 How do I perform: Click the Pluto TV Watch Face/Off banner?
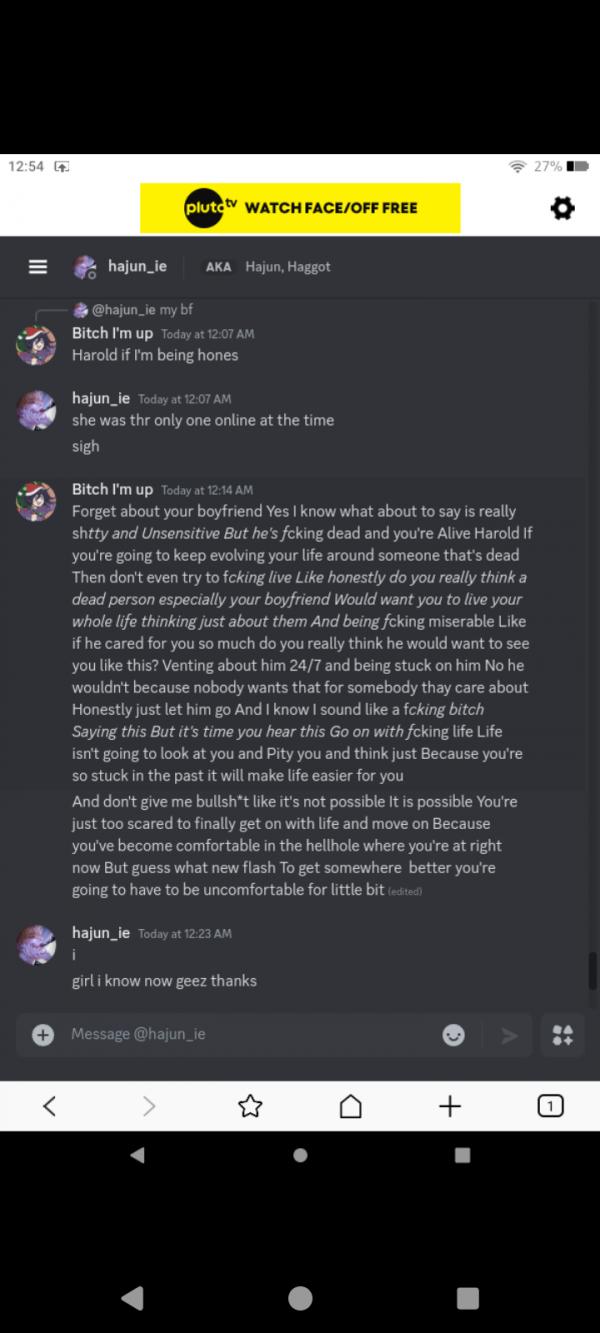pyautogui.click(x=300, y=208)
